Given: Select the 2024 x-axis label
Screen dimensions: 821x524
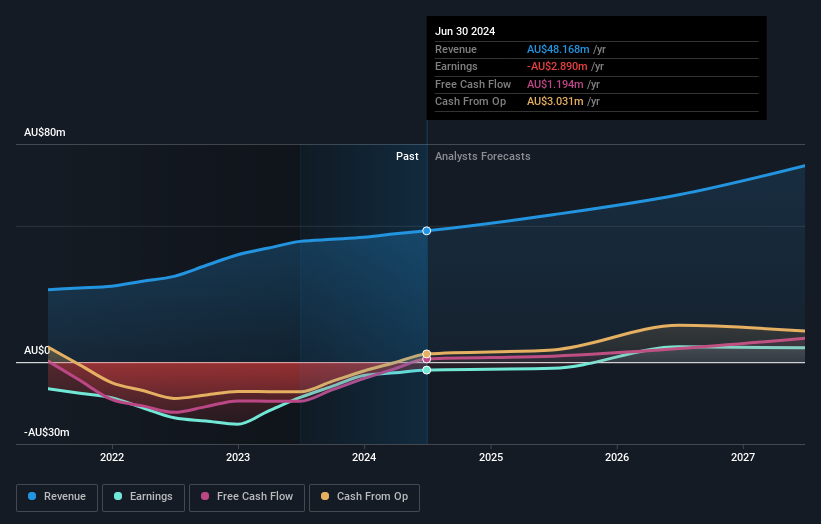Looking at the screenshot, I should click(x=364, y=458).
